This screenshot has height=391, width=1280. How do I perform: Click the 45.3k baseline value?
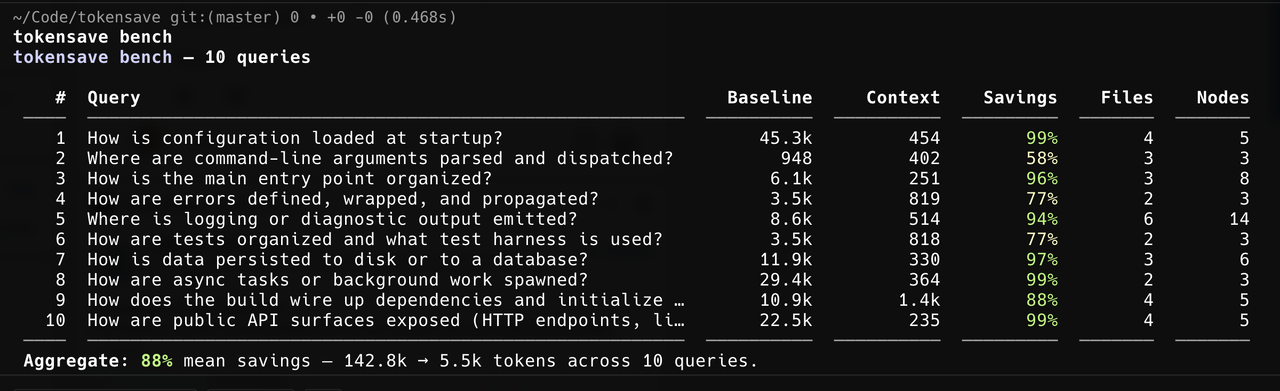(786, 138)
